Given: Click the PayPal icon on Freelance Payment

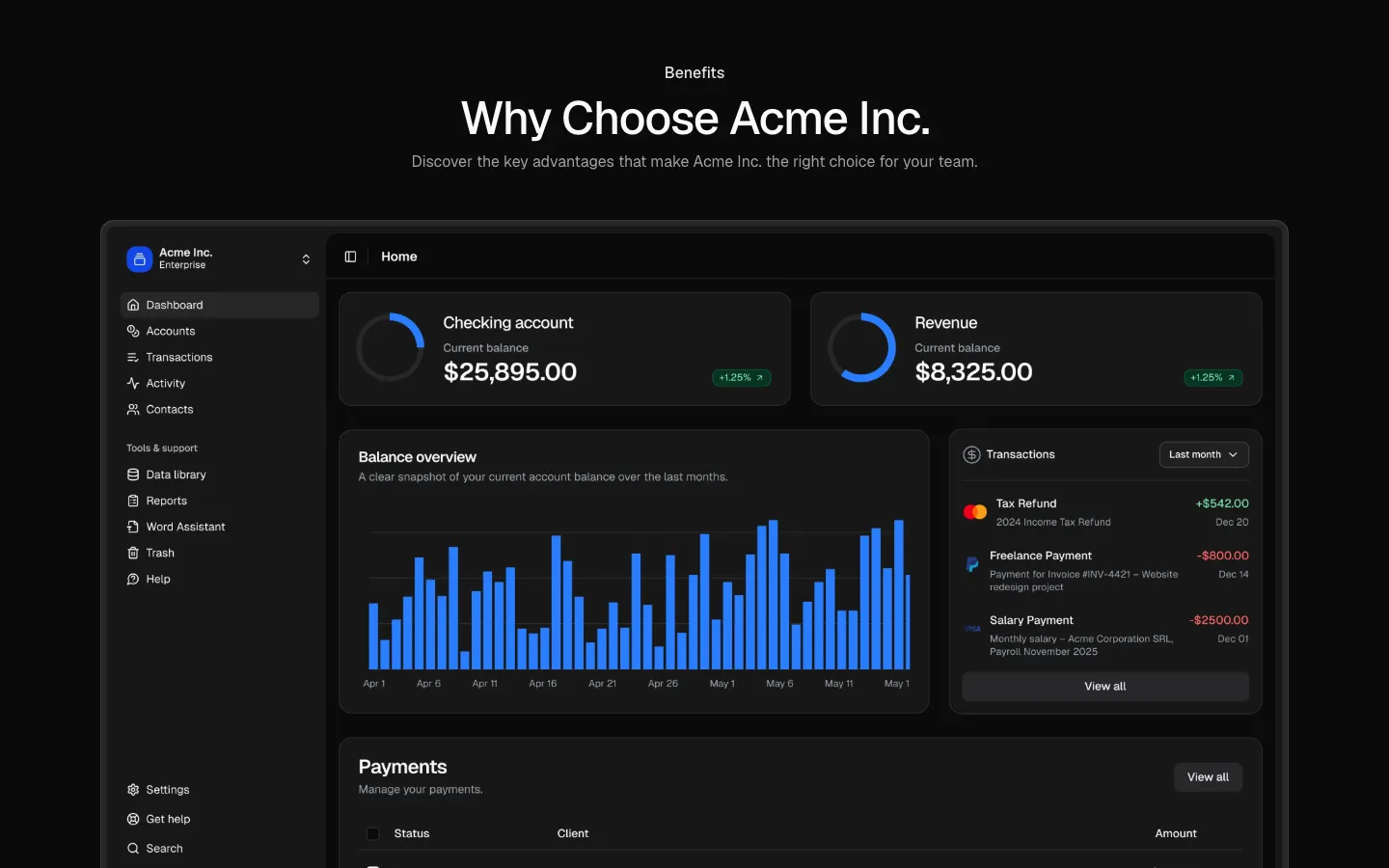Looking at the screenshot, I should tap(972, 564).
